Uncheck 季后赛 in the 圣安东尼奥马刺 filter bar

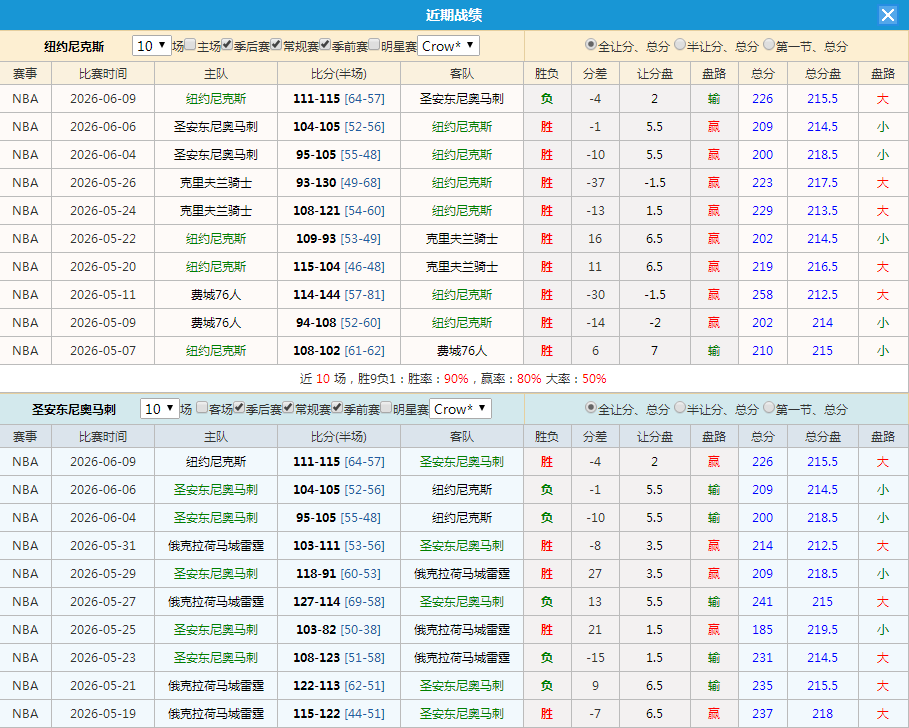pos(239,407)
